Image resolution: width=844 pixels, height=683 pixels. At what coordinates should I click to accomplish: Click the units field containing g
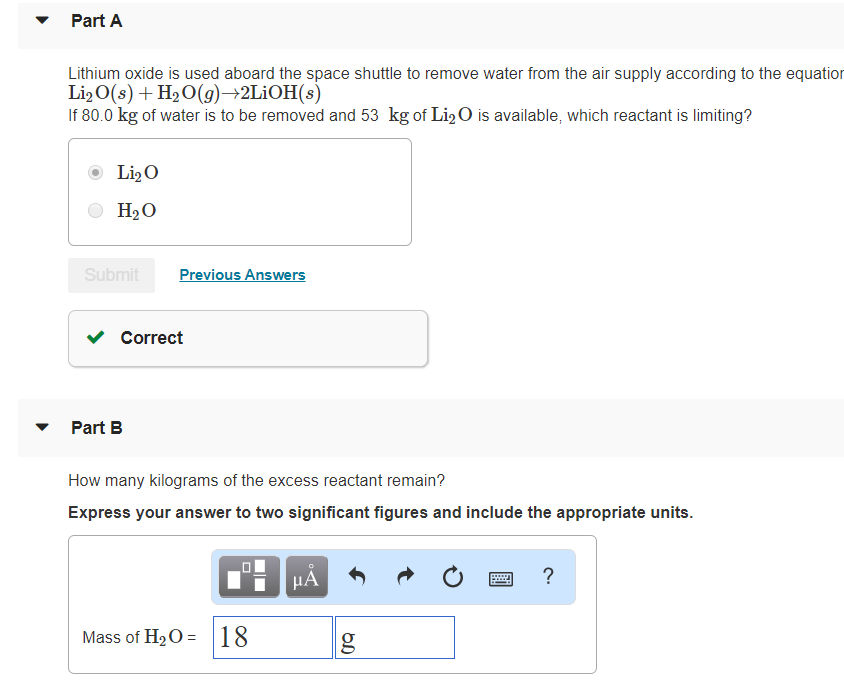pyautogui.click(x=395, y=637)
